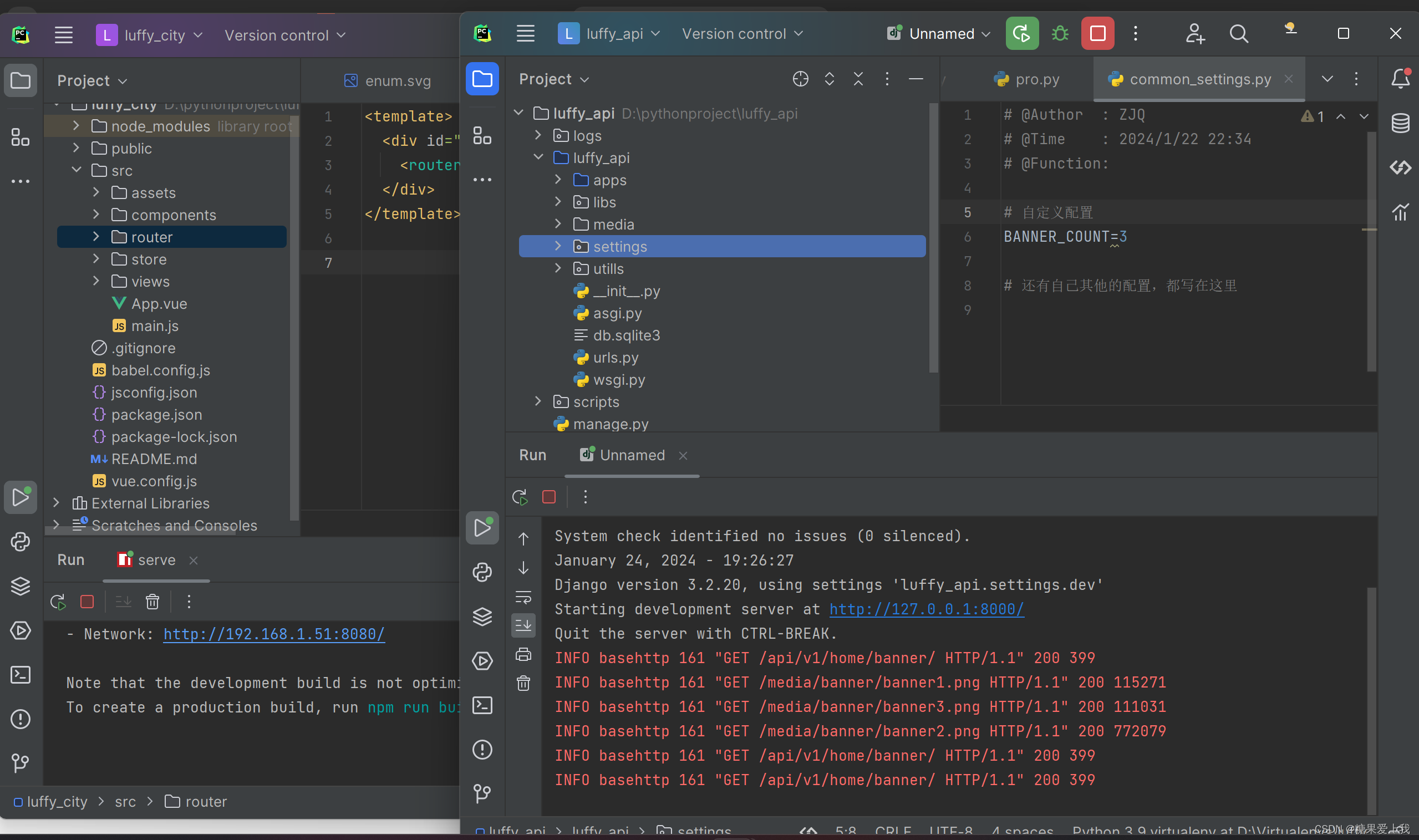Toggle the luffy_api Project tool window button
This screenshot has width=1419, height=840.
click(482, 79)
